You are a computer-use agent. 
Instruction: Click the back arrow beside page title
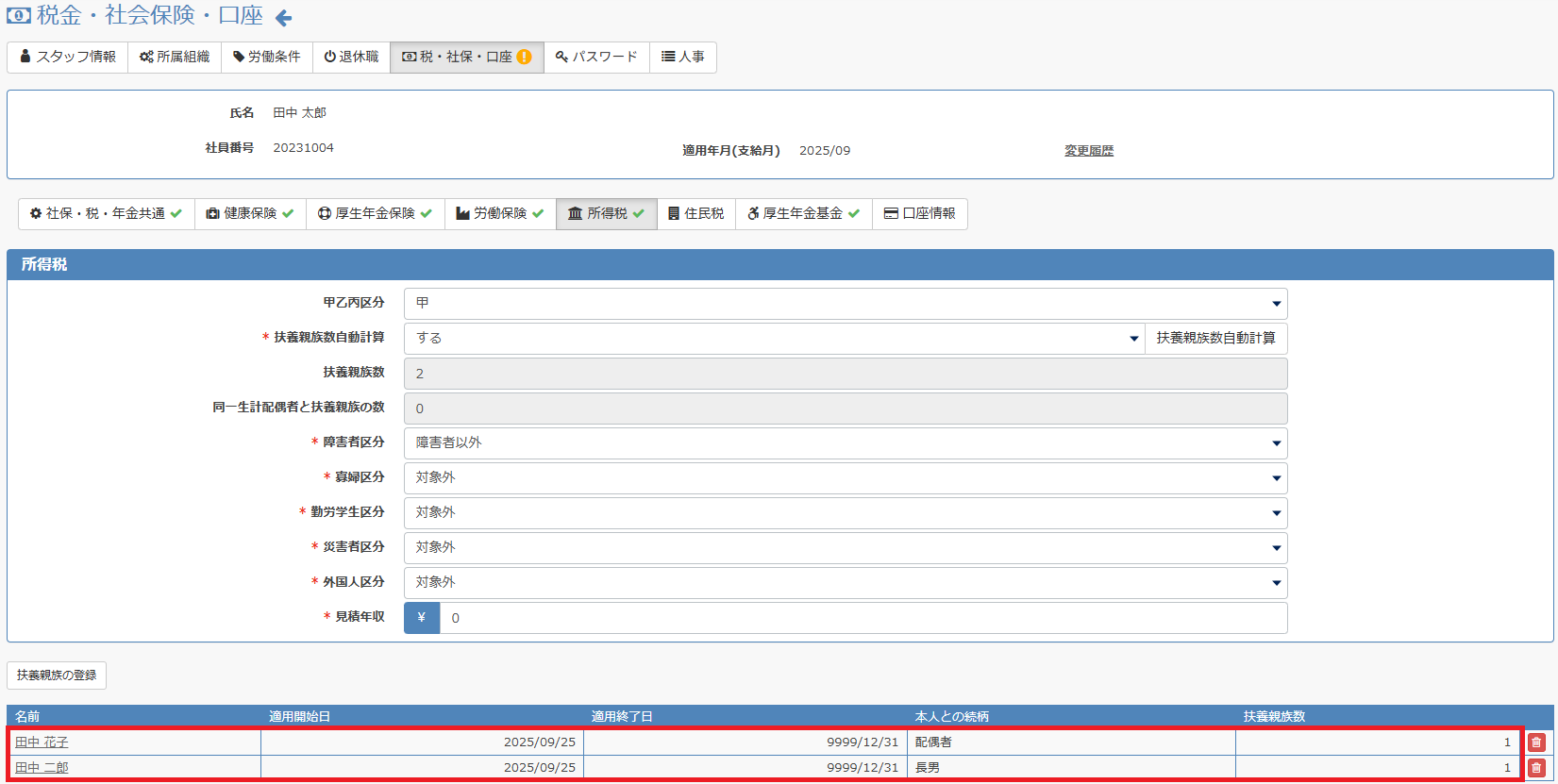pyautogui.click(x=283, y=18)
